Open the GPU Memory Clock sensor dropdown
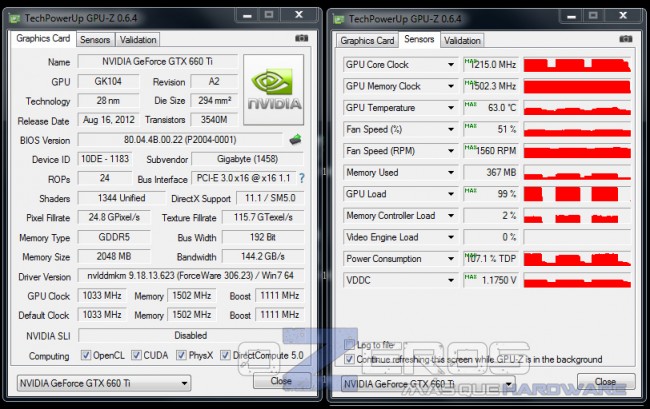Image resolution: width=650 pixels, height=409 pixels. click(x=451, y=86)
